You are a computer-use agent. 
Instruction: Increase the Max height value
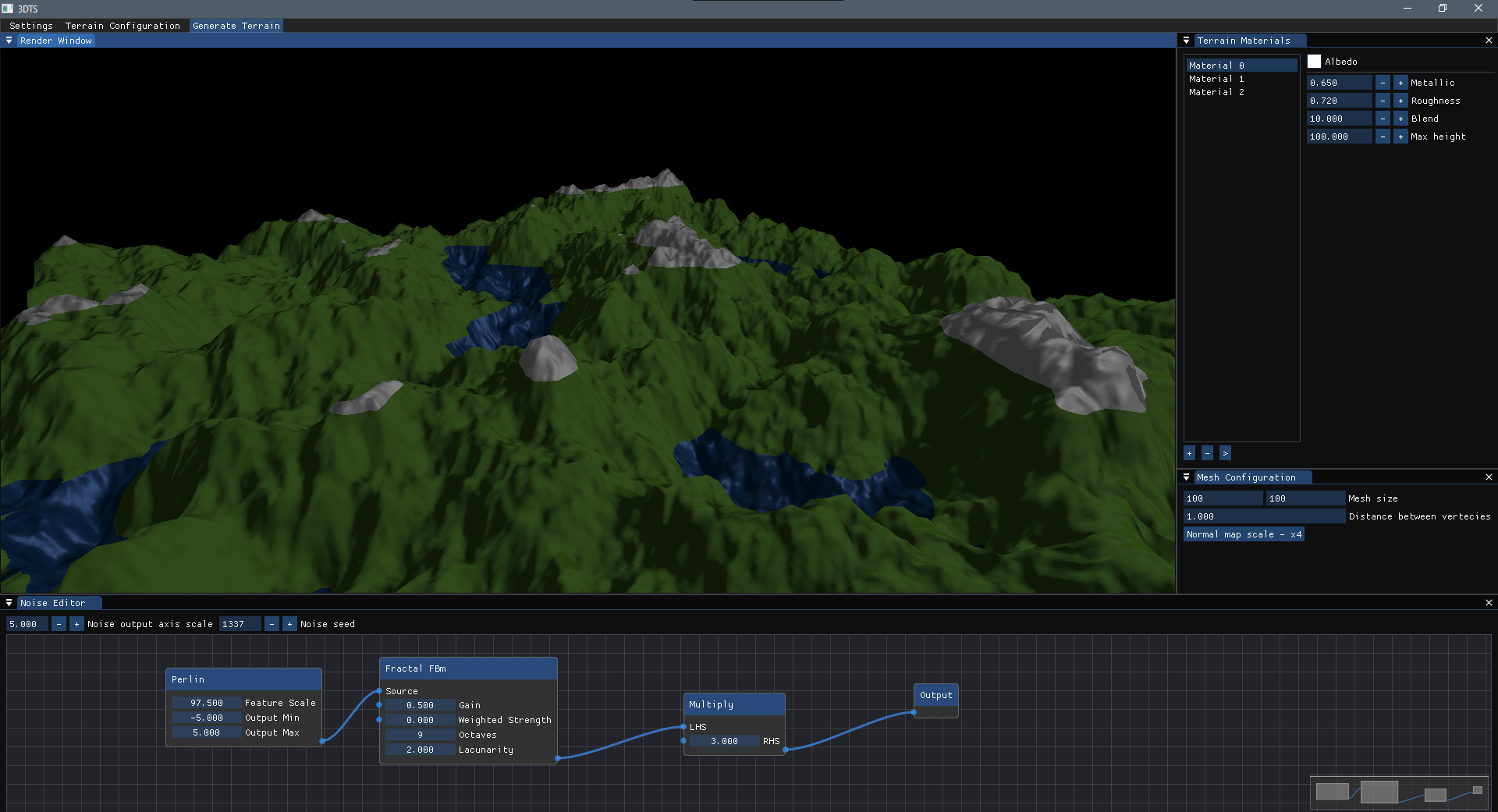tap(1400, 137)
